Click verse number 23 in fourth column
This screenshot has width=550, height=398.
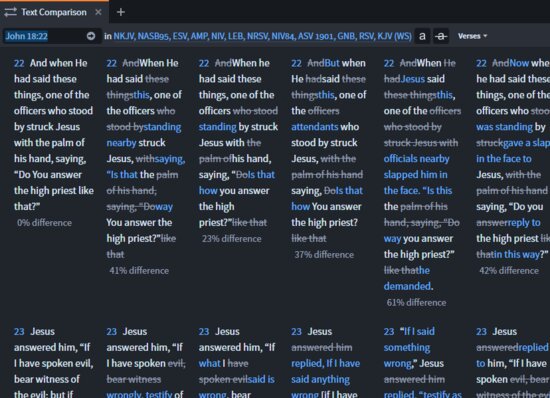coord(296,332)
